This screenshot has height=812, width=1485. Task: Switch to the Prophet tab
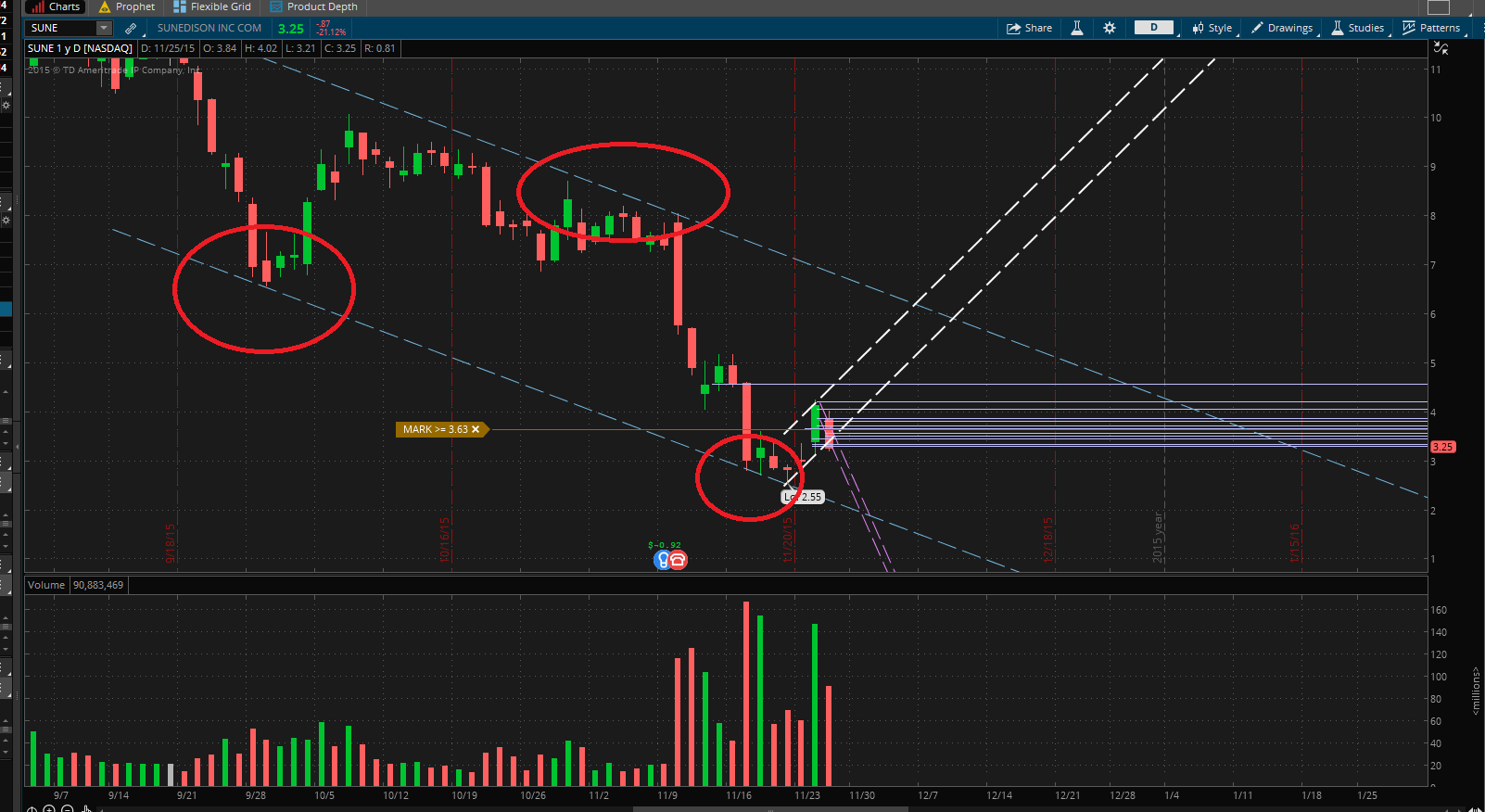coord(127,6)
